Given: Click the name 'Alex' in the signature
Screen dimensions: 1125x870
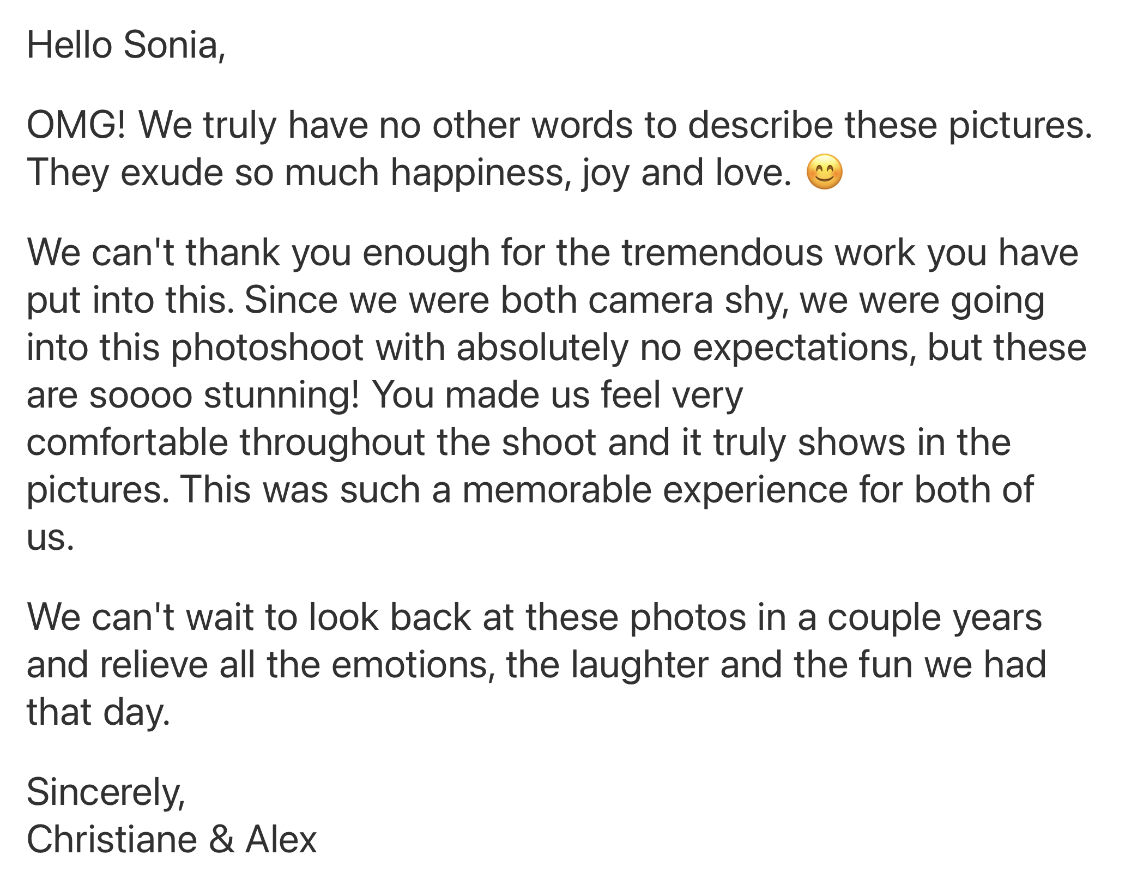Looking at the screenshot, I should [281, 839].
